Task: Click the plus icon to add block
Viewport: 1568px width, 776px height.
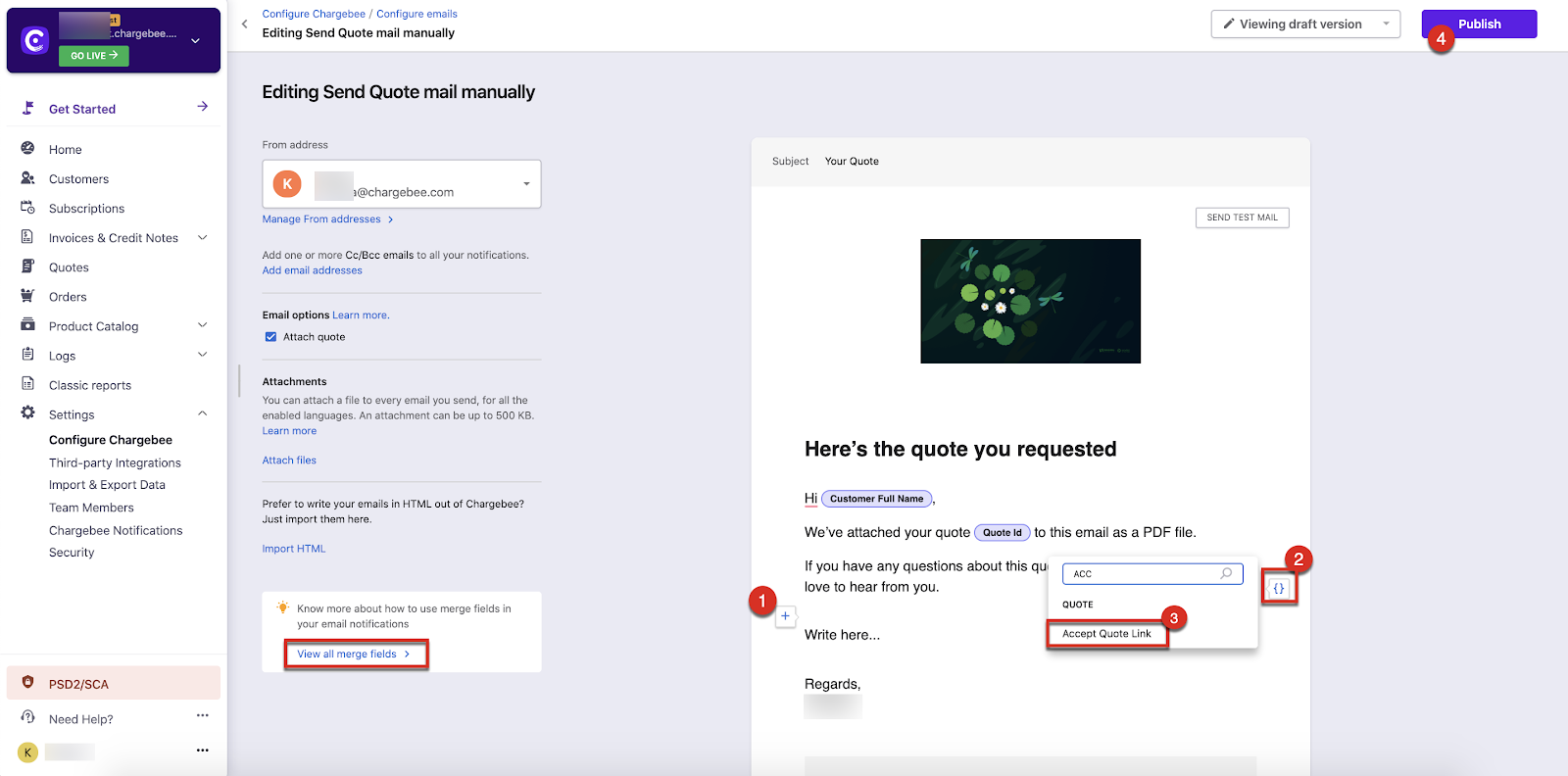Action: click(785, 616)
